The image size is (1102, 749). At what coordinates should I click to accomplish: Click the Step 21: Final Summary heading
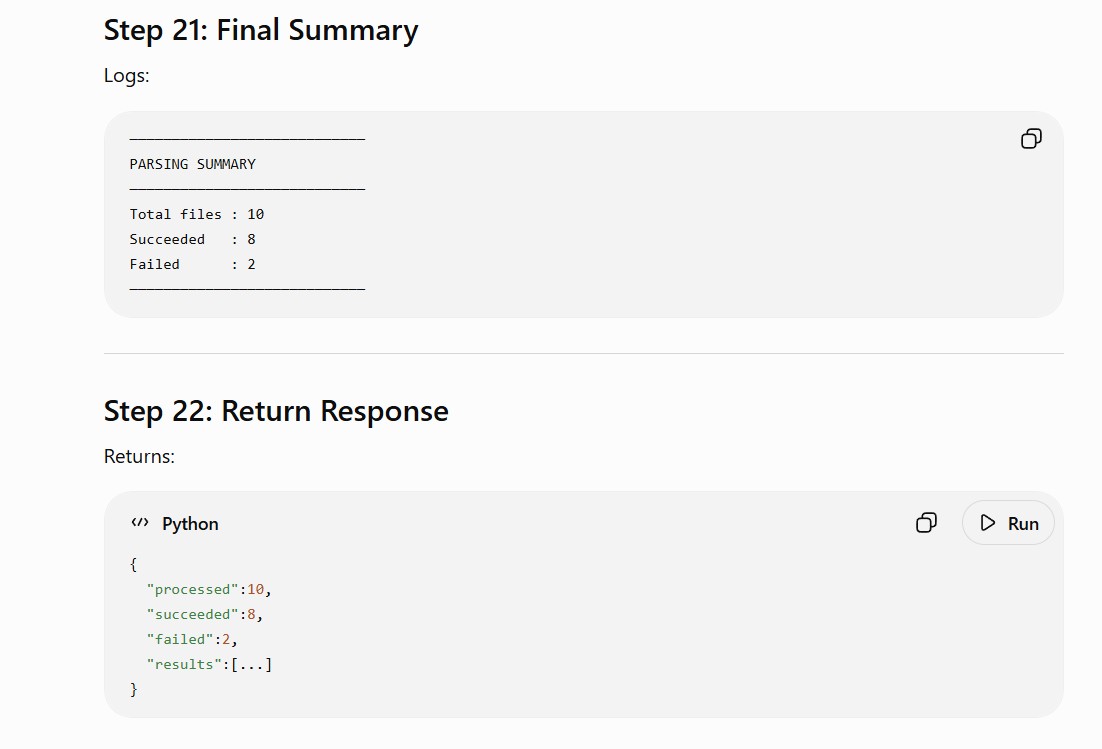click(261, 30)
